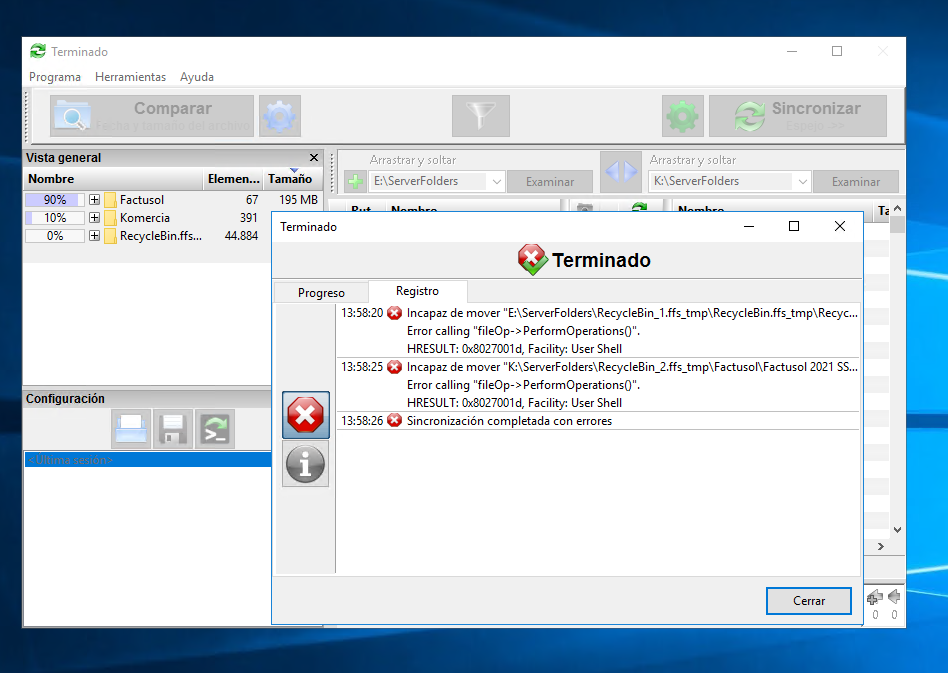Click the red error filter icon in log
This screenshot has height=673, width=948.
(305, 415)
